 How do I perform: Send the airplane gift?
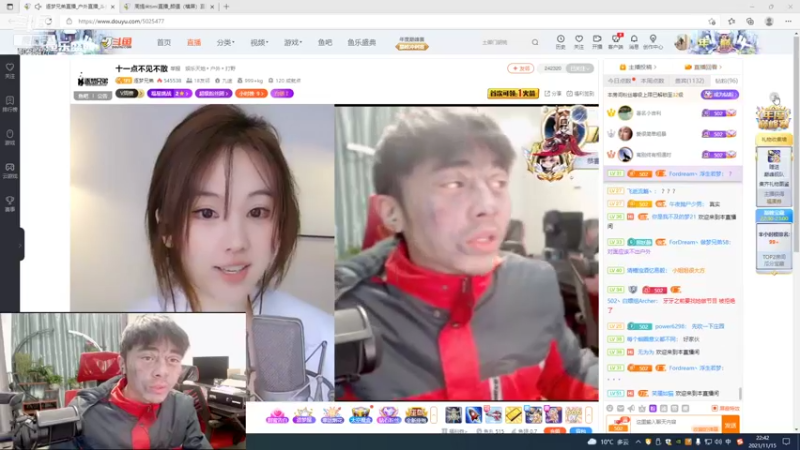tap(493, 415)
